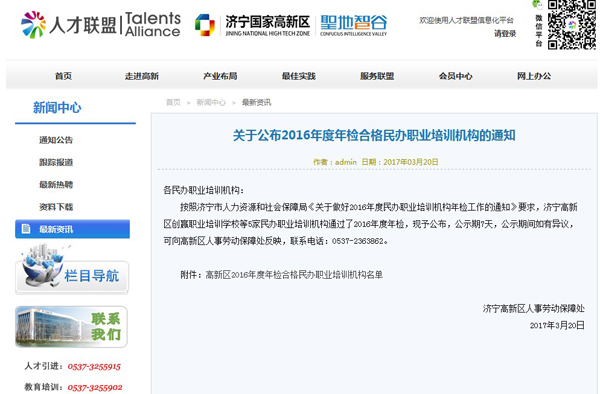Open the 最佳实践 menu item

pyautogui.click(x=298, y=76)
